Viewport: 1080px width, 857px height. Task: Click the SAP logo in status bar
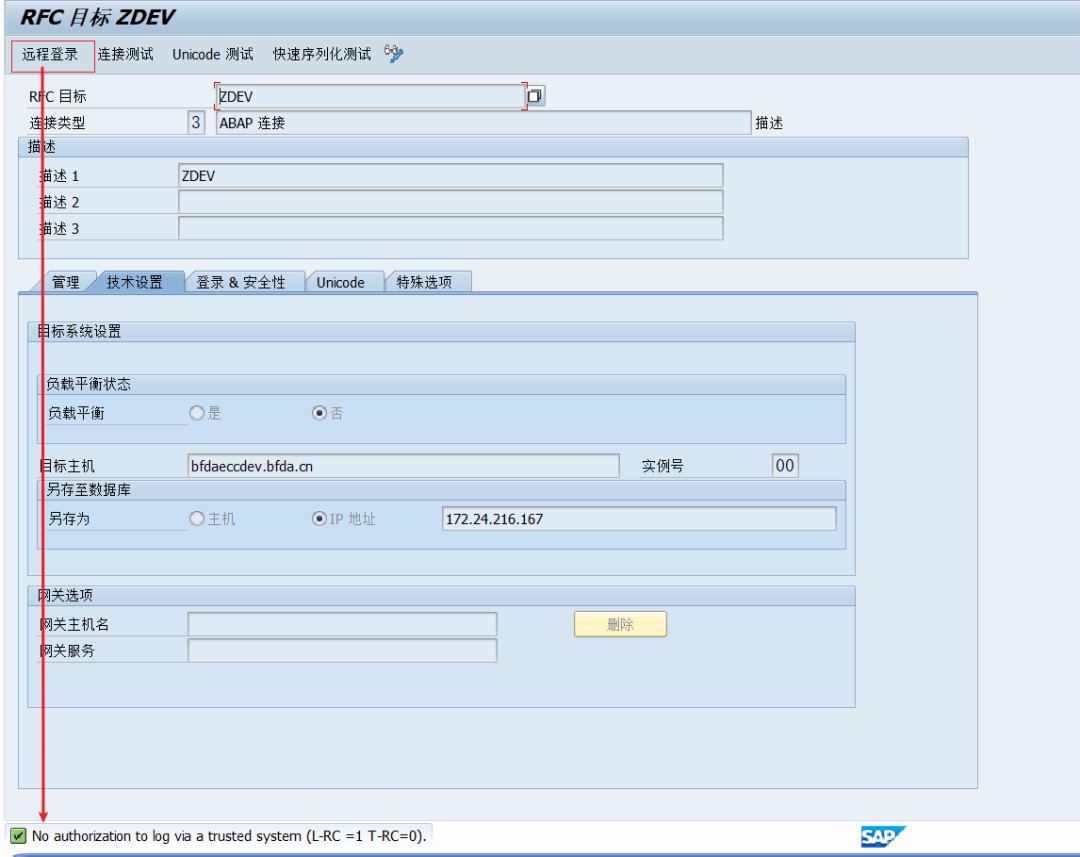click(x=883, y=836)
